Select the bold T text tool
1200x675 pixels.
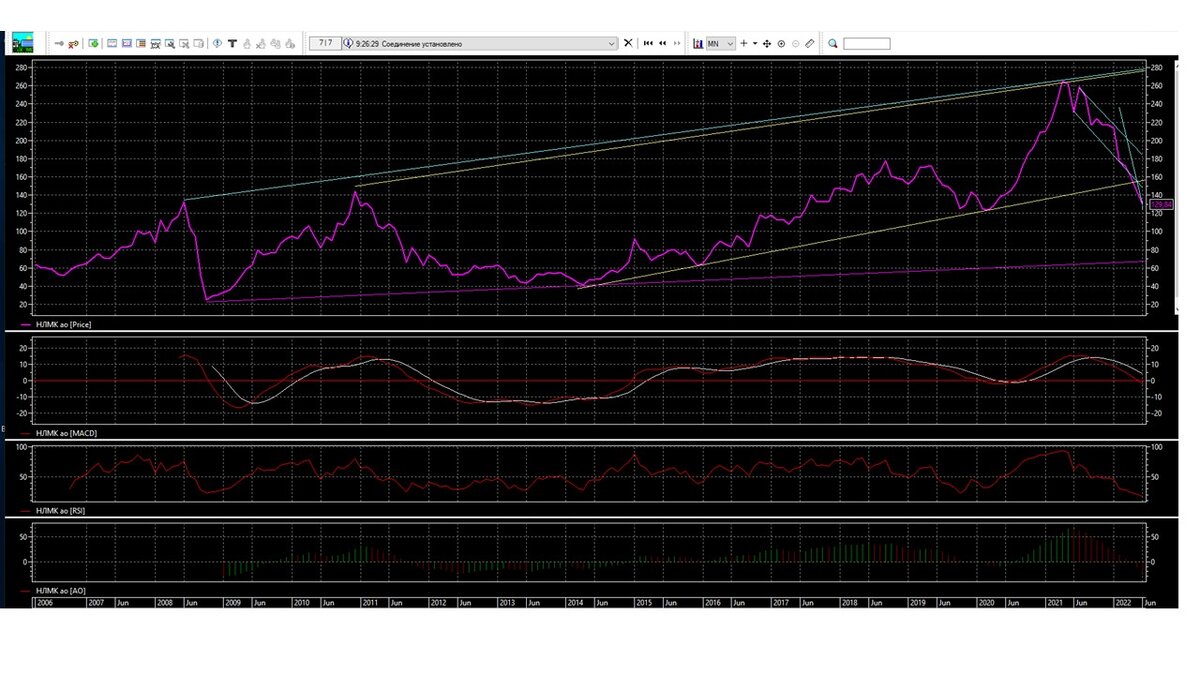coord(232,44)
